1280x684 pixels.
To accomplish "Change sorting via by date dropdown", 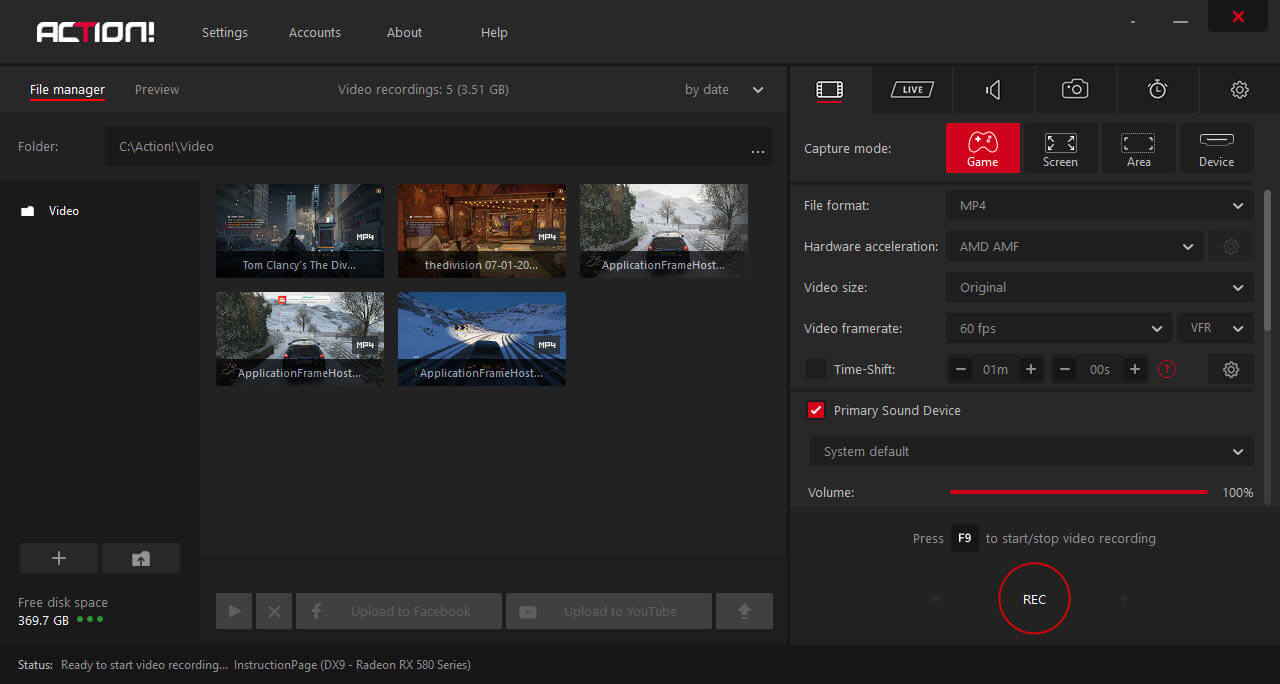I will [724, 90].
